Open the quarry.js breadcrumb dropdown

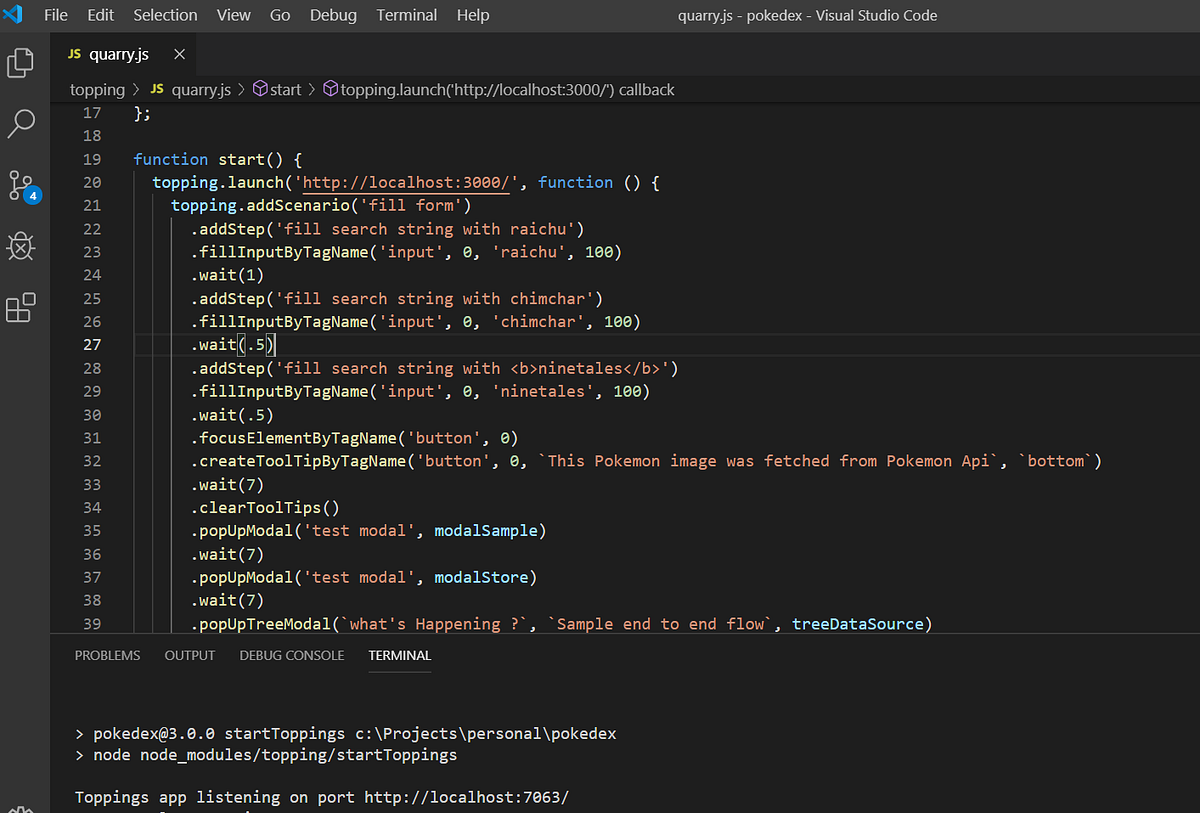tap(201, 89)
